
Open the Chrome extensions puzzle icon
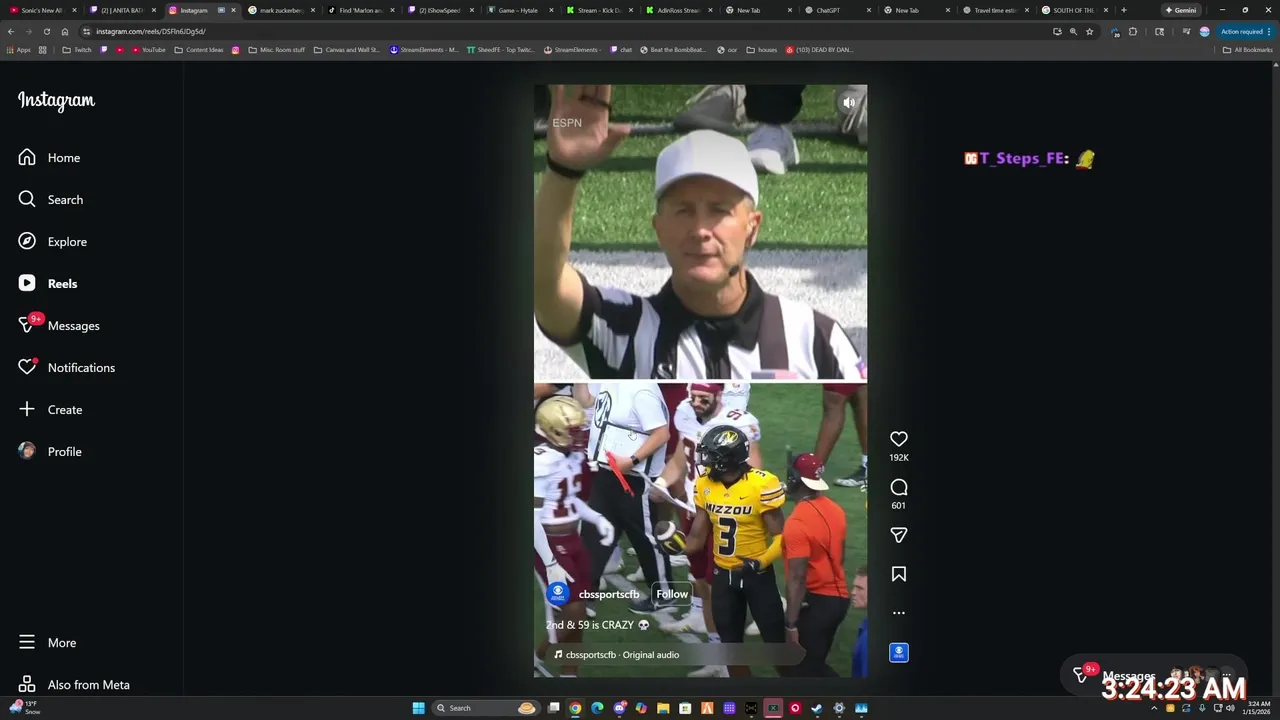(x=1133, y=31)
